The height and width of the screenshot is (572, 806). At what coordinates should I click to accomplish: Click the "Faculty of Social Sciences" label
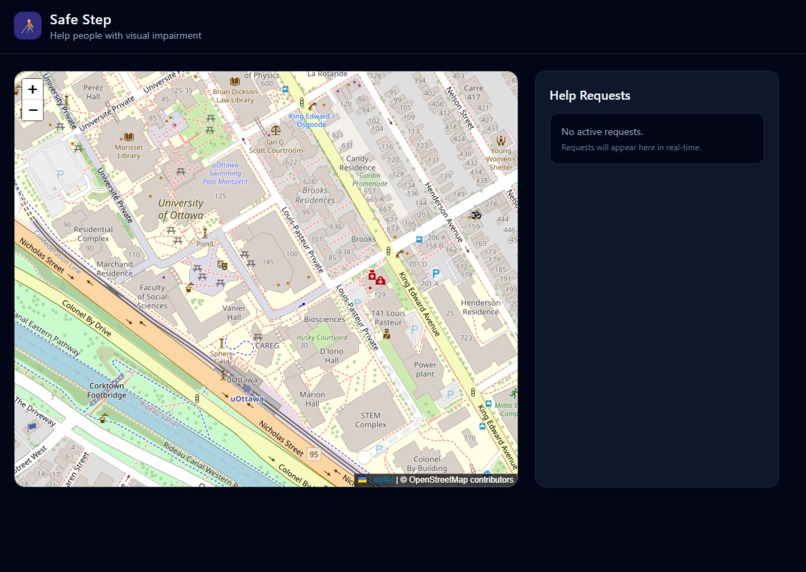click(152, 297)
